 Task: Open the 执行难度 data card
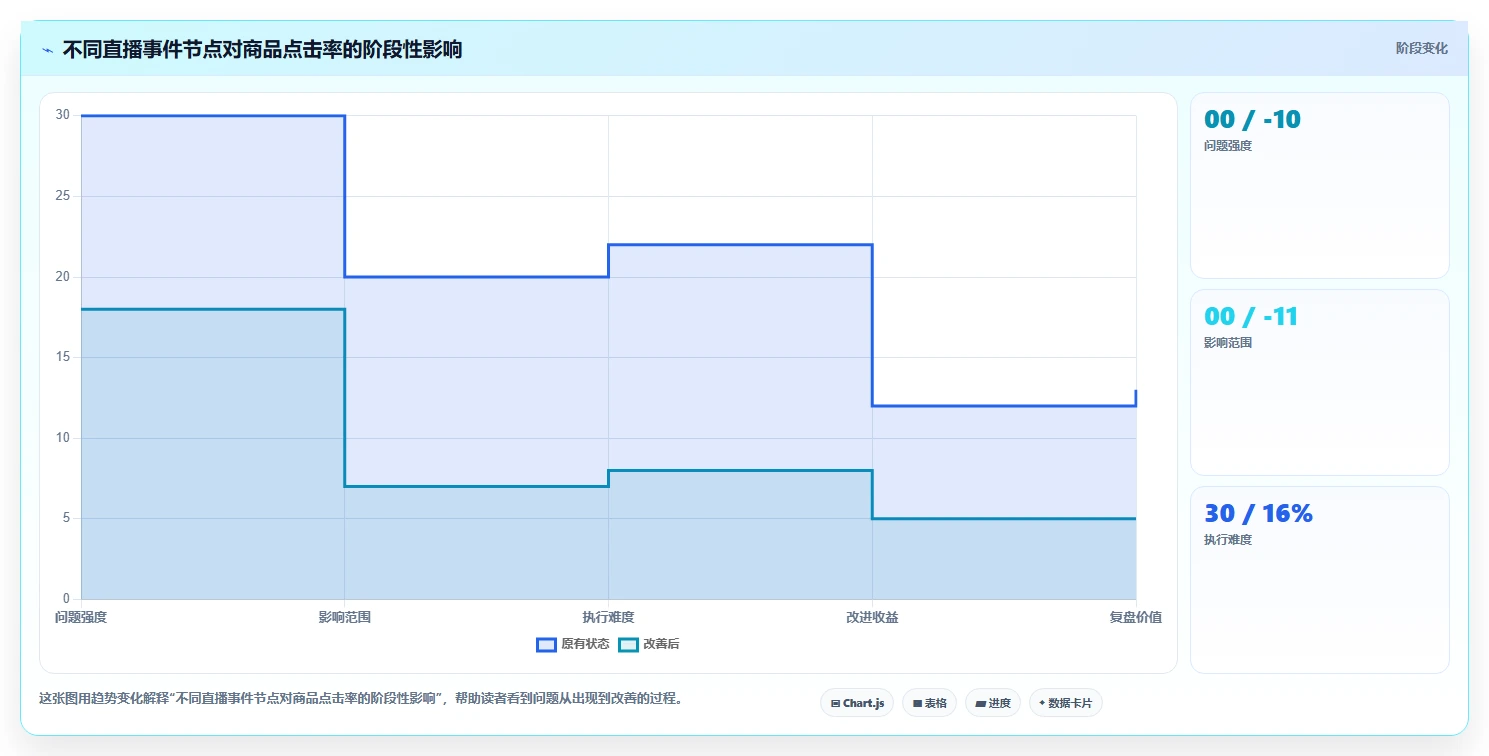pos(1319,579)
